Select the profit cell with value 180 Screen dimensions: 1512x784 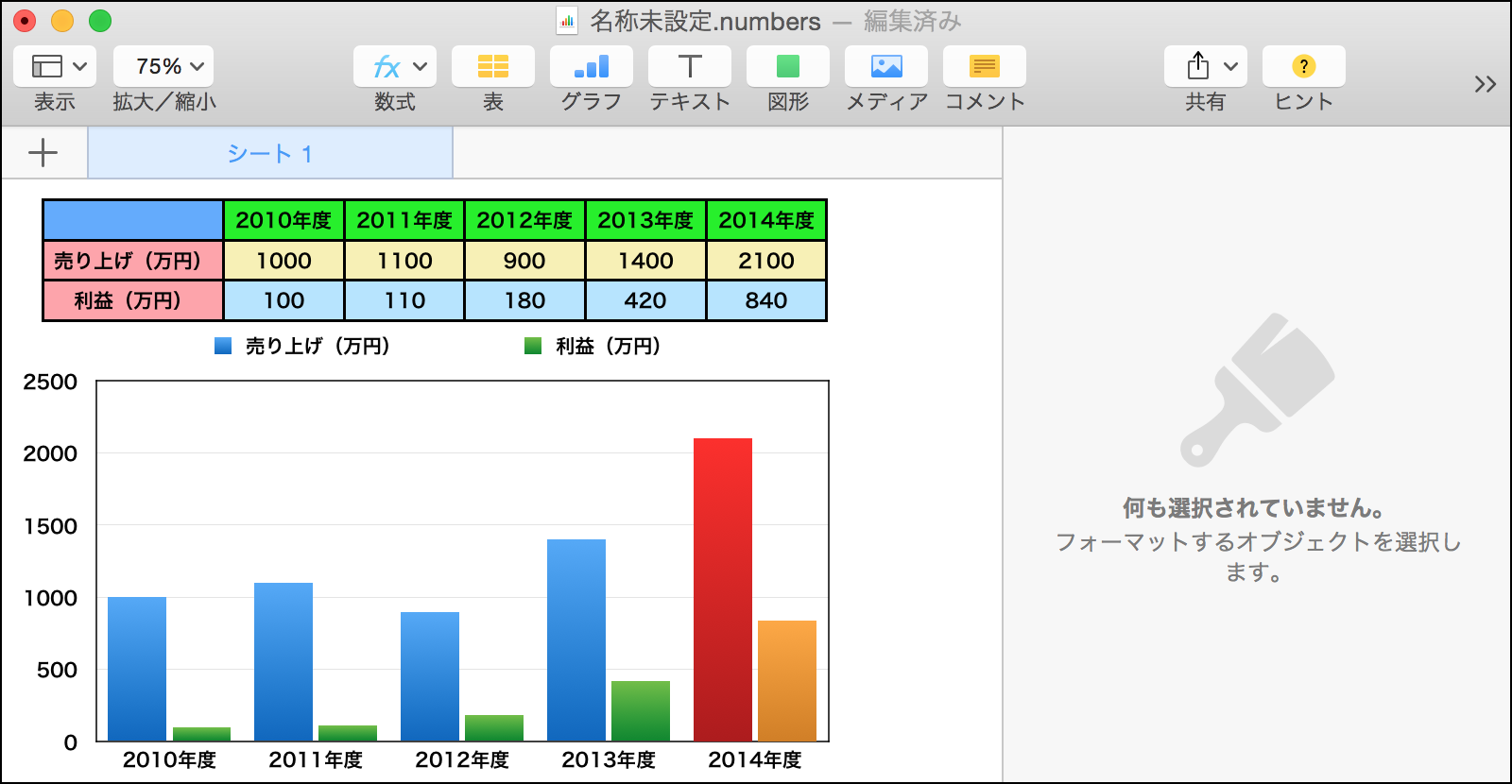(524, 300)
